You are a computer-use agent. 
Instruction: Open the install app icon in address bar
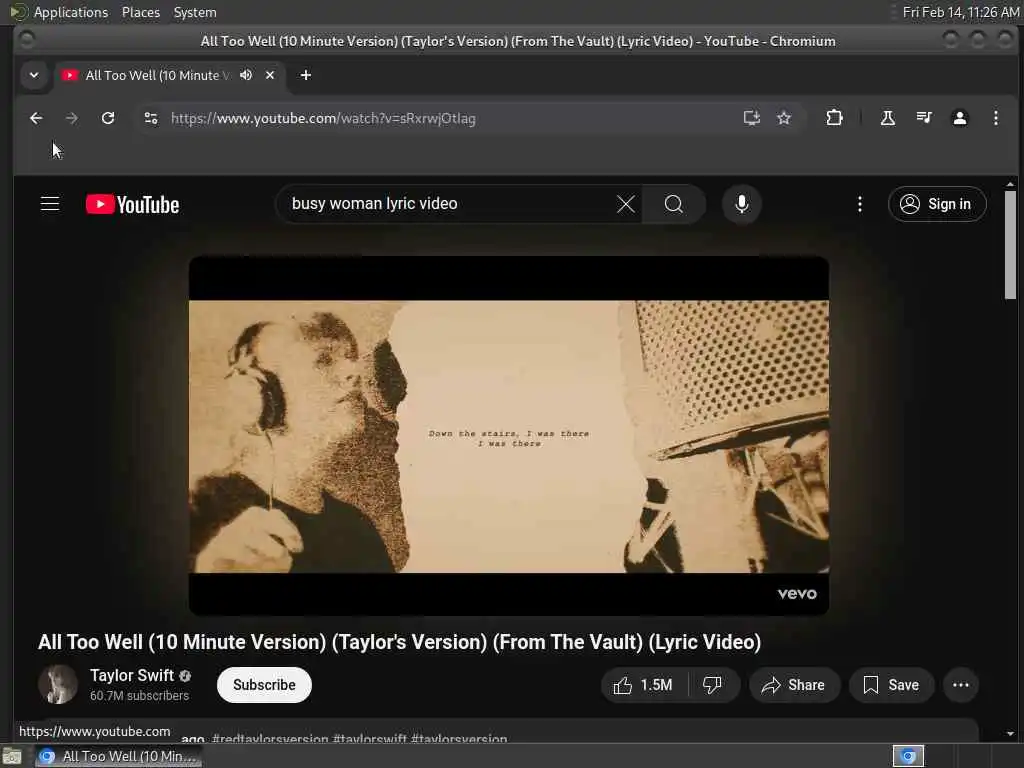point(752,118)
